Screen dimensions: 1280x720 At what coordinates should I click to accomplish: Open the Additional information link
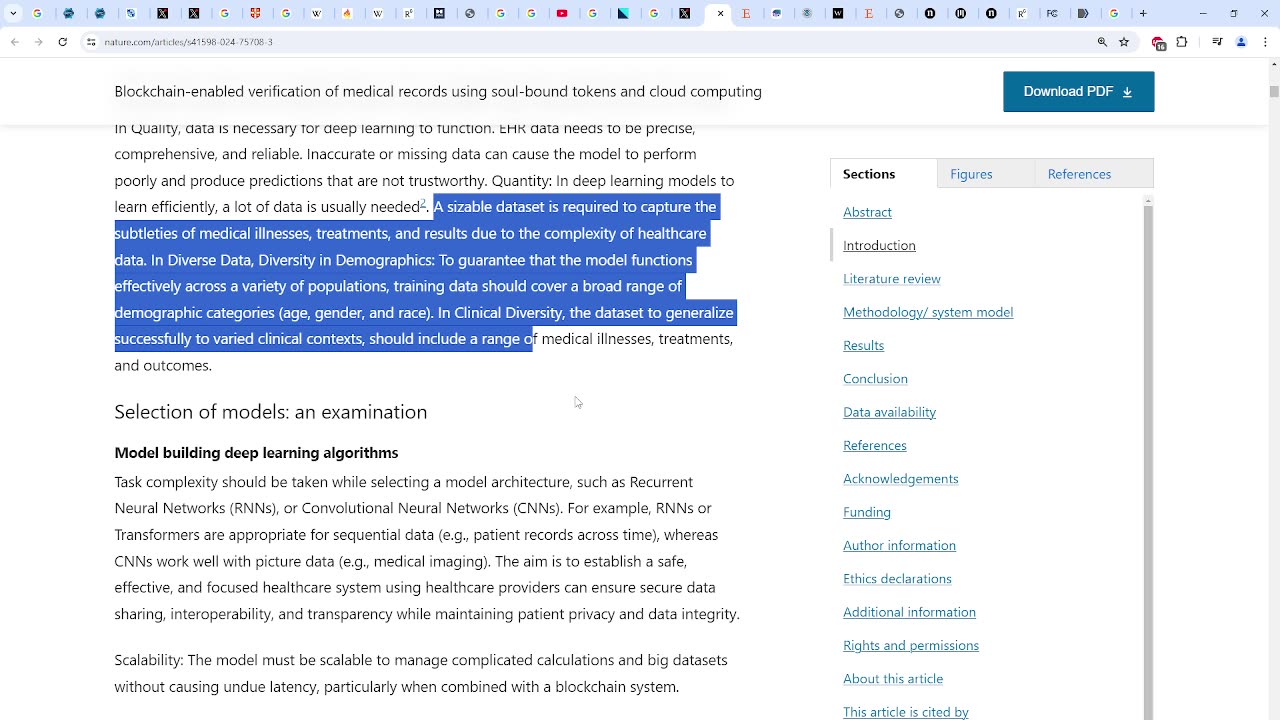909,612
